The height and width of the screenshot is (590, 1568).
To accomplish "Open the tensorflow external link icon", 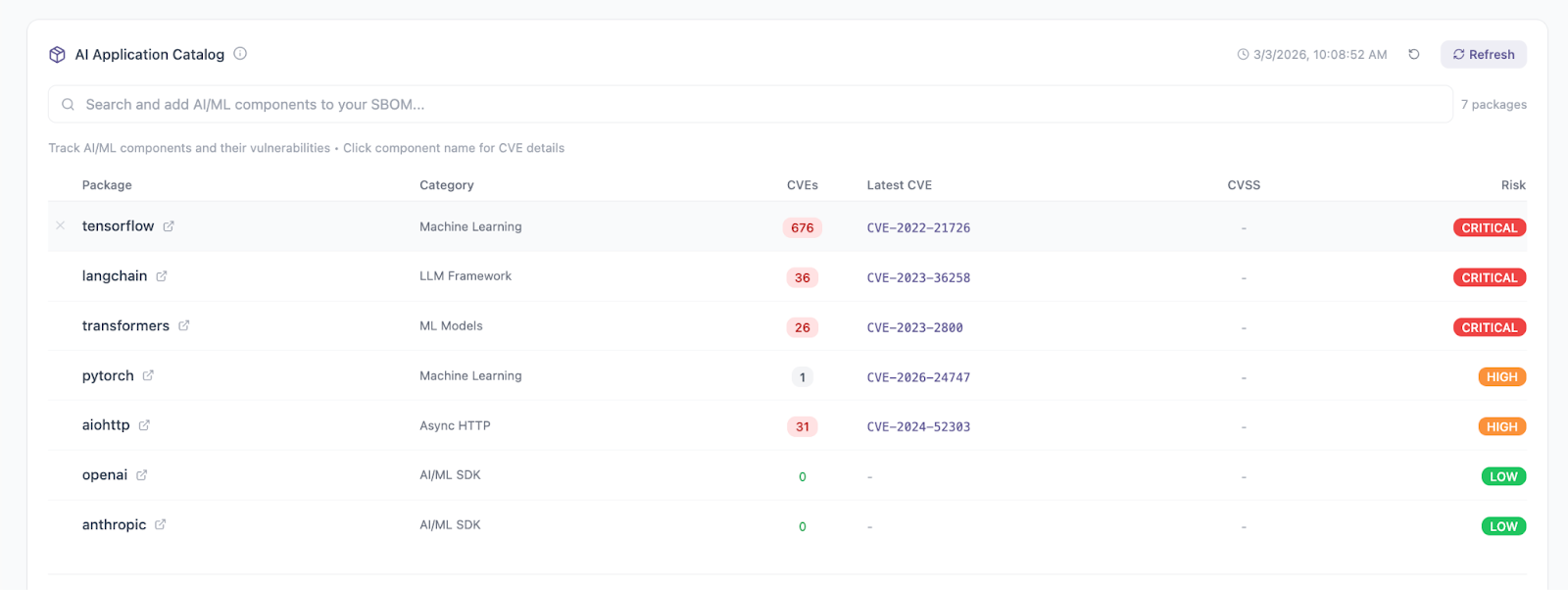I will click(169, 226).
